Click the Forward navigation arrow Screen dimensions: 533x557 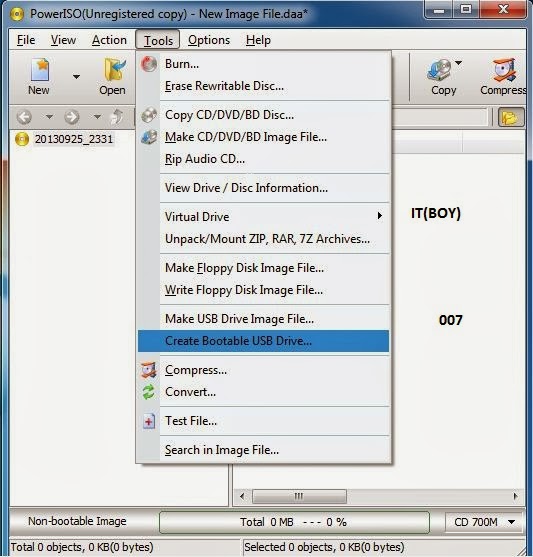71,117
